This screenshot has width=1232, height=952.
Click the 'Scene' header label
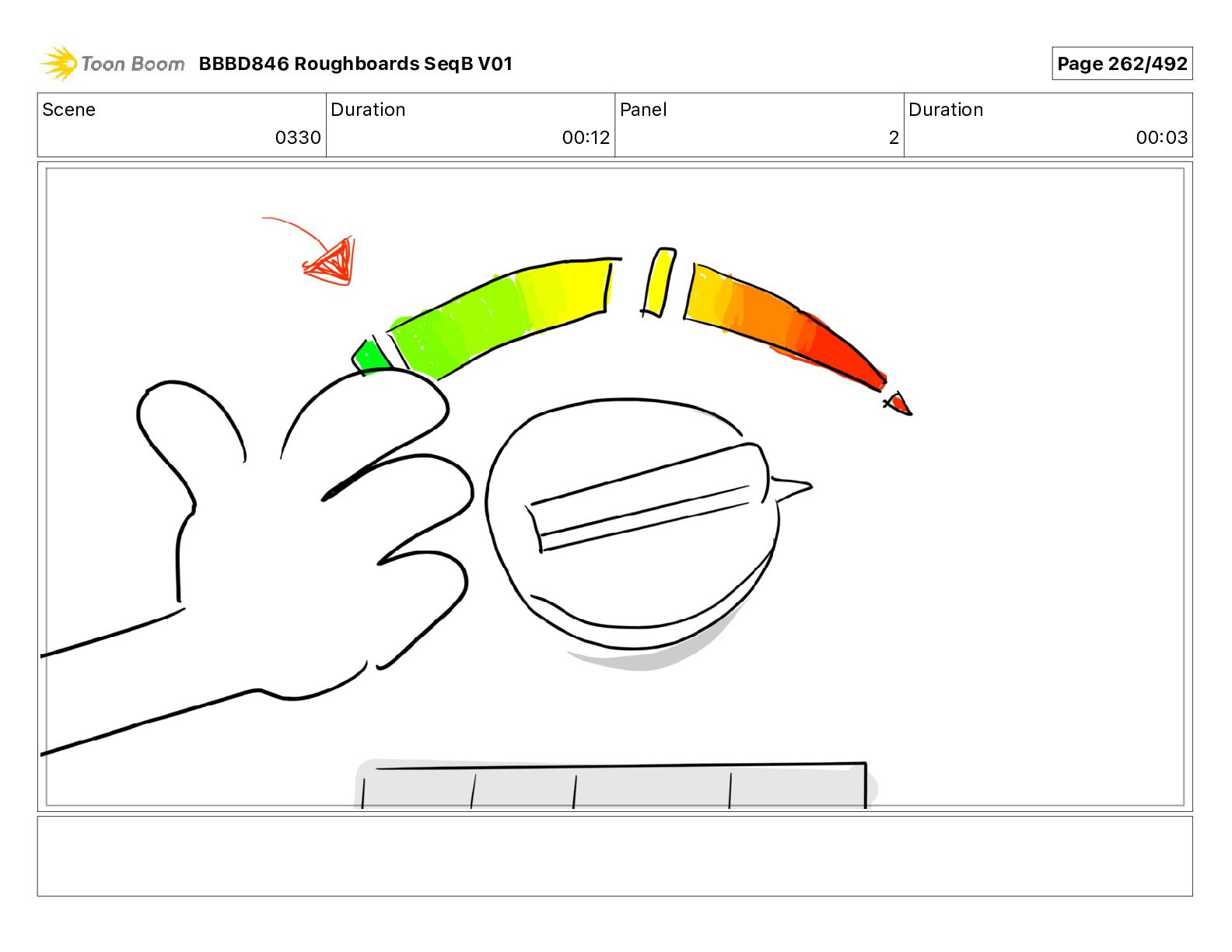69,110
